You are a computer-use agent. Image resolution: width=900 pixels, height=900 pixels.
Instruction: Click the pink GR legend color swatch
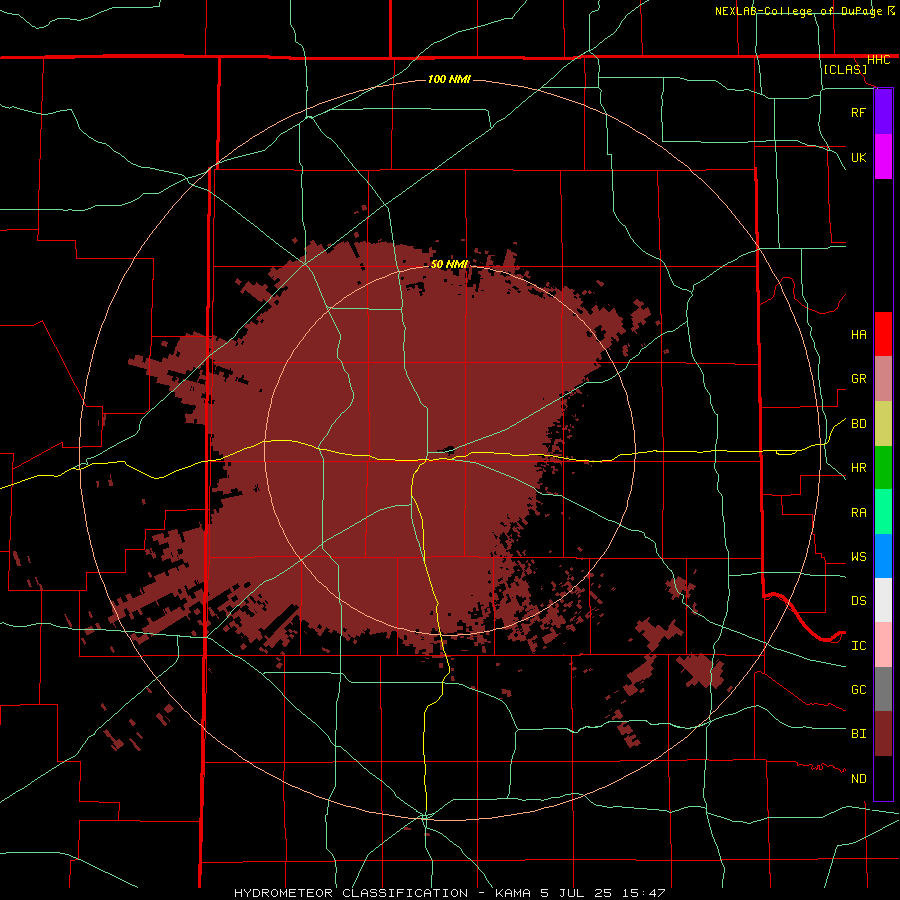point(883,379)
